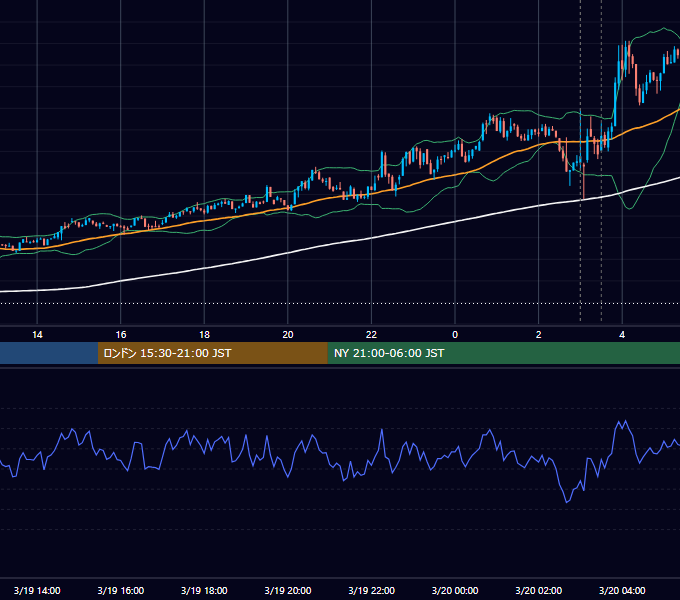
Task: Click the 3/19 18:00 time label
Action: click(x=204, y=590)
